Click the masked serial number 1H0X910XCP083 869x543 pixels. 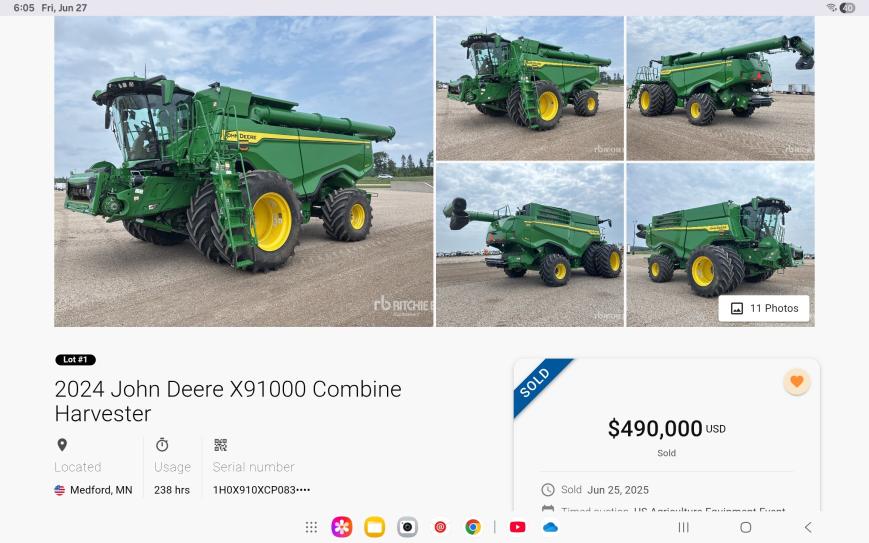pos(261,490)
